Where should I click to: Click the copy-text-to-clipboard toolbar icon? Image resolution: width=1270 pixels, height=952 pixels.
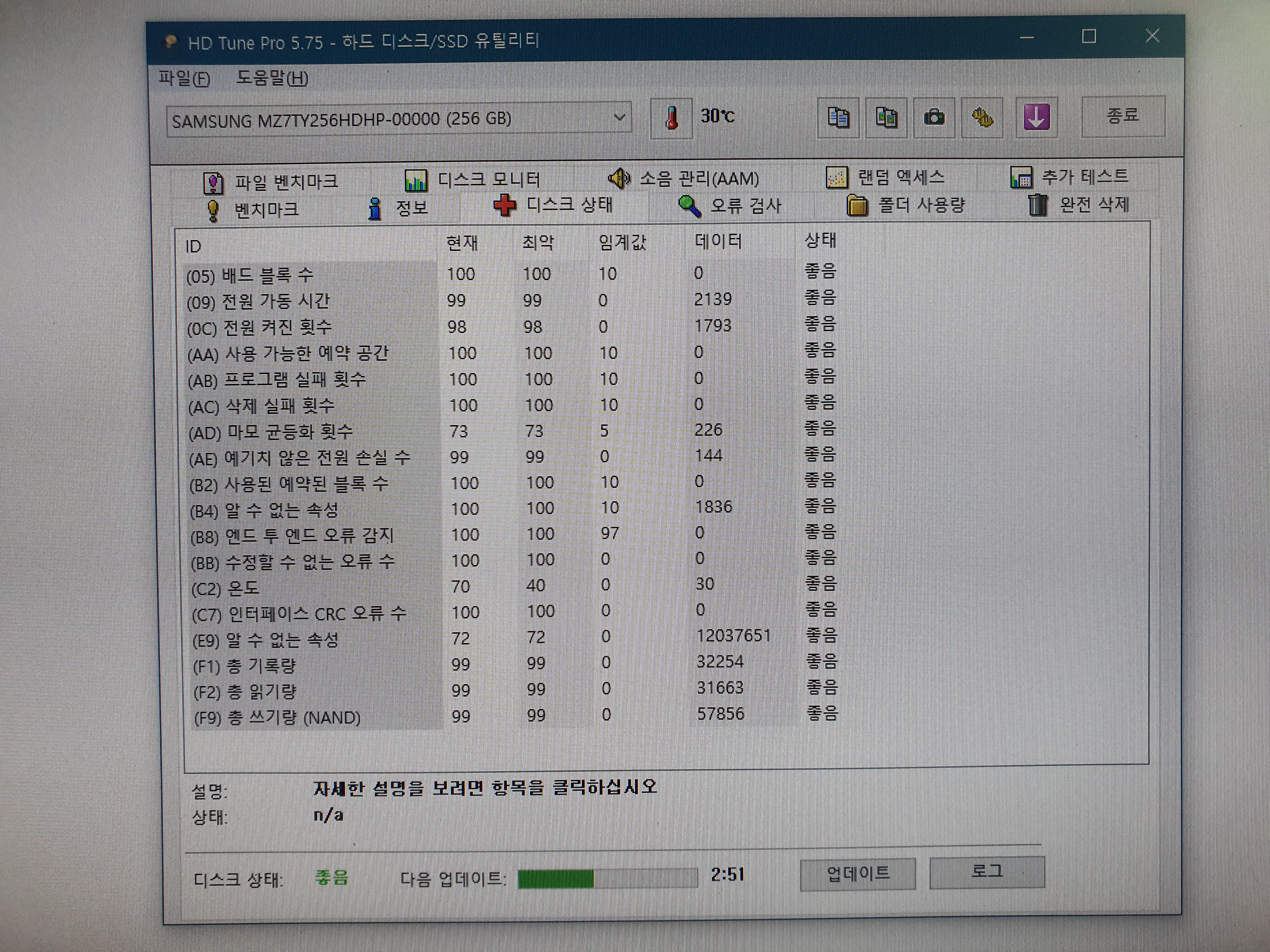(838, 118)
